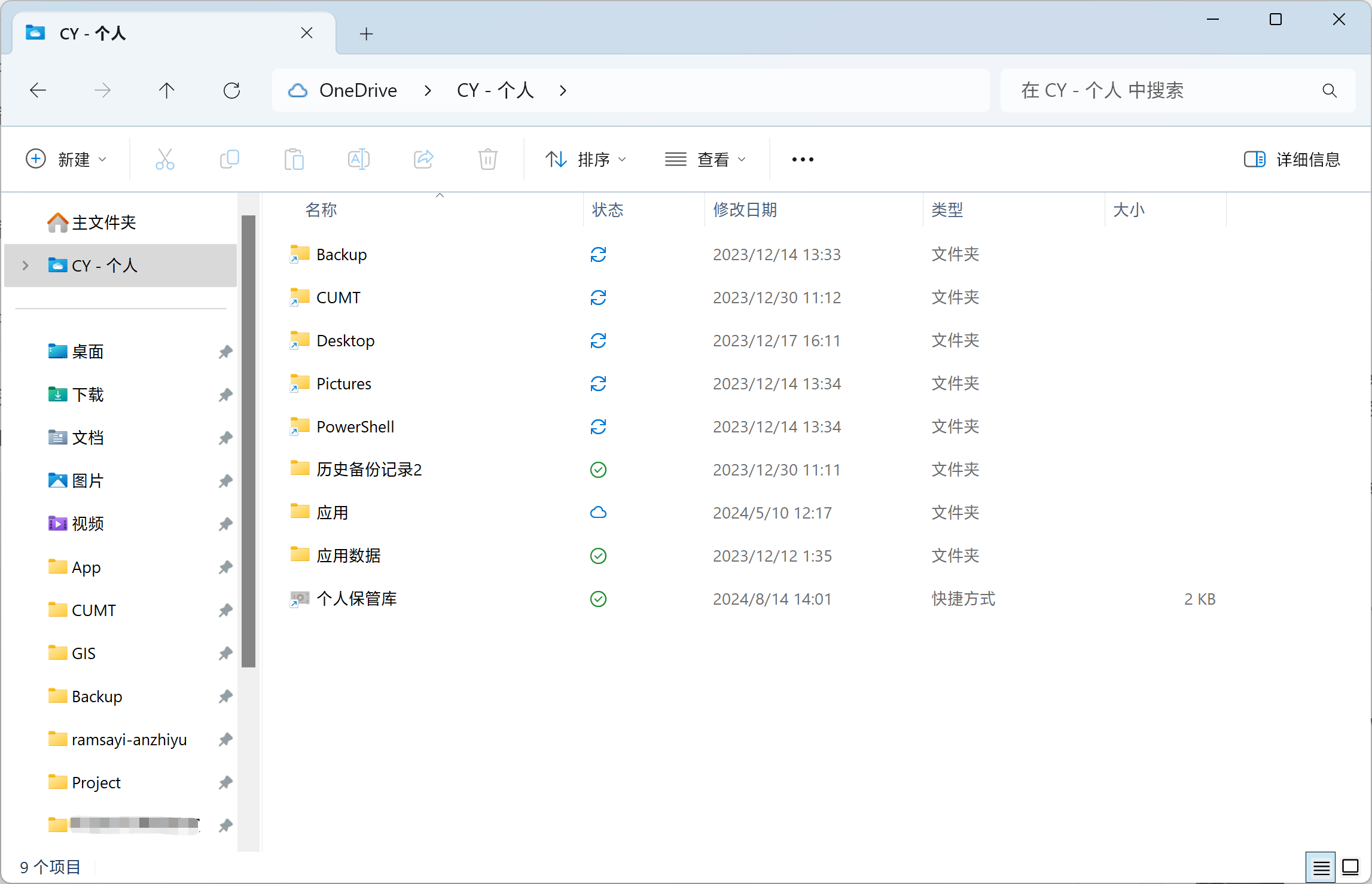The height and width of the screenshot is (884, 1372).
Task: Go up one directory level
Action: click(166, 90)
